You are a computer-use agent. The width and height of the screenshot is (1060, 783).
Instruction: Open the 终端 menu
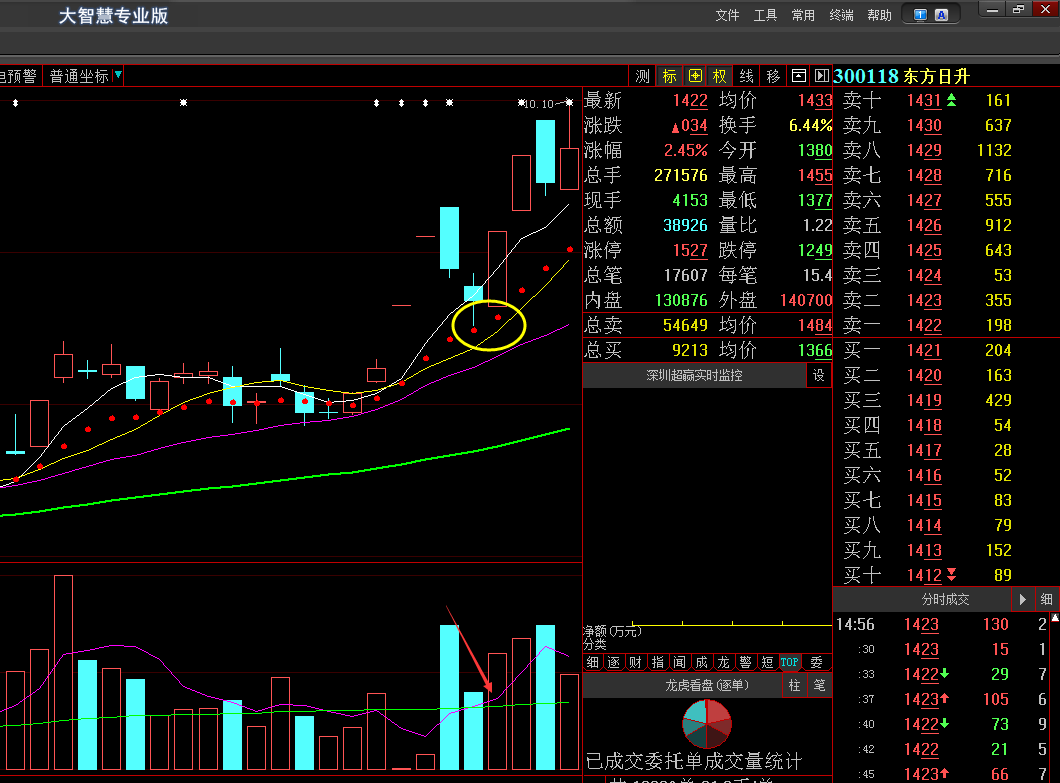coord(841,15)
